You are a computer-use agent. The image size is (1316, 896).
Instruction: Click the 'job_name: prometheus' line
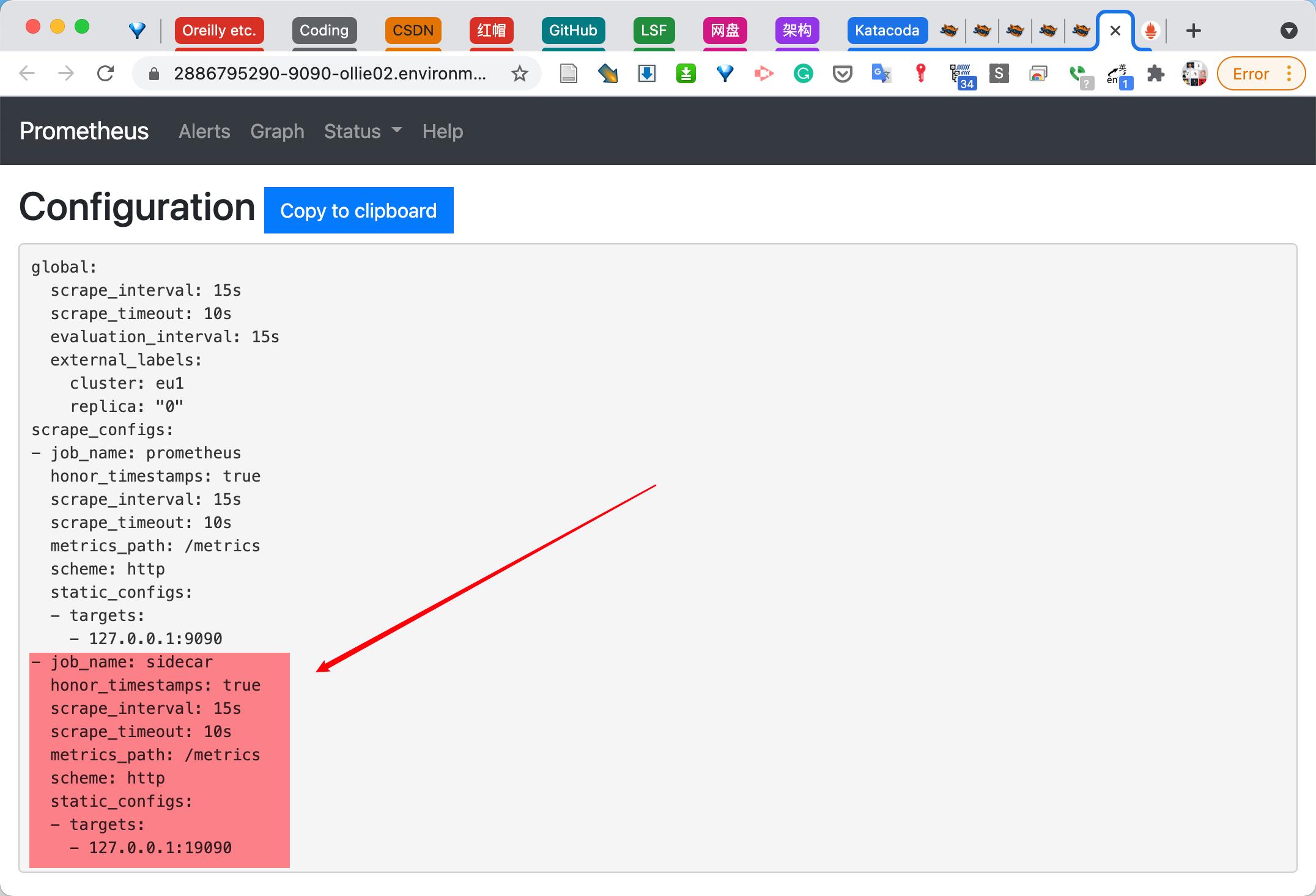point(136,453)
